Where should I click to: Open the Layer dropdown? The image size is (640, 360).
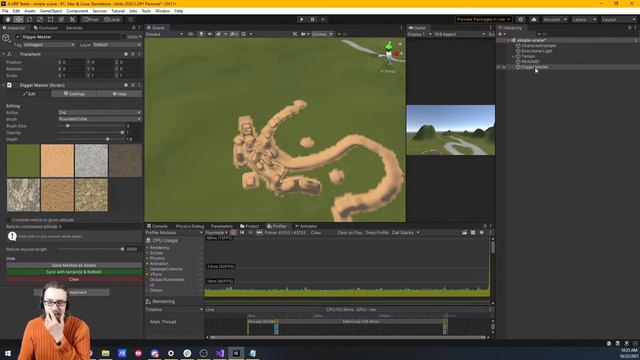click(116, 45)
